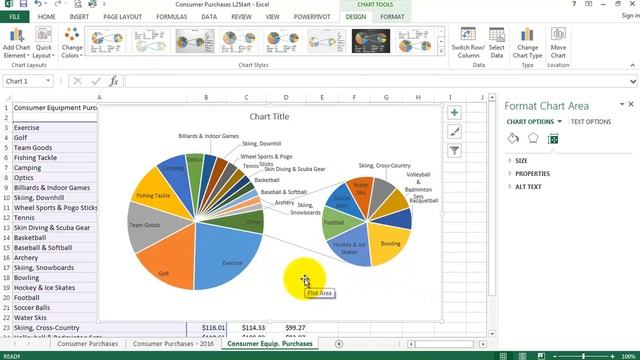Open the Quick Layout gallery
The width and height of the screenshot is (640, 360).
click(43, 43)
